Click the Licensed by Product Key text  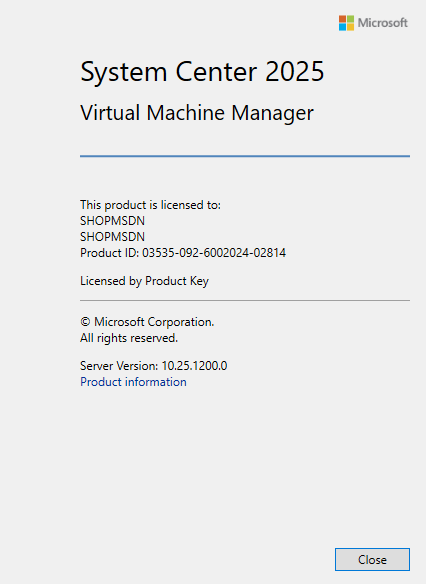click(x=144, y=281)
